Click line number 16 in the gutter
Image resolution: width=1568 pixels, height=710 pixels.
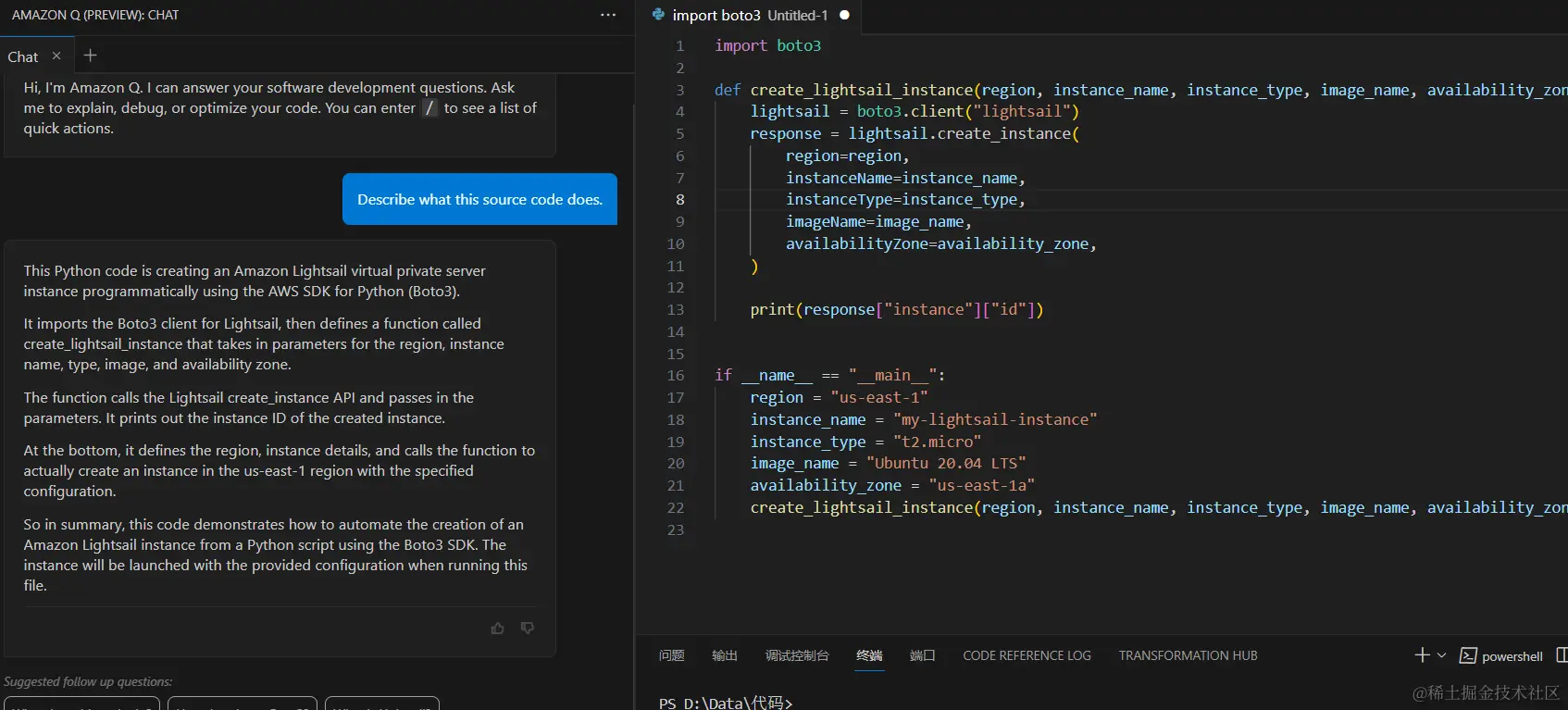click(676, 375)
